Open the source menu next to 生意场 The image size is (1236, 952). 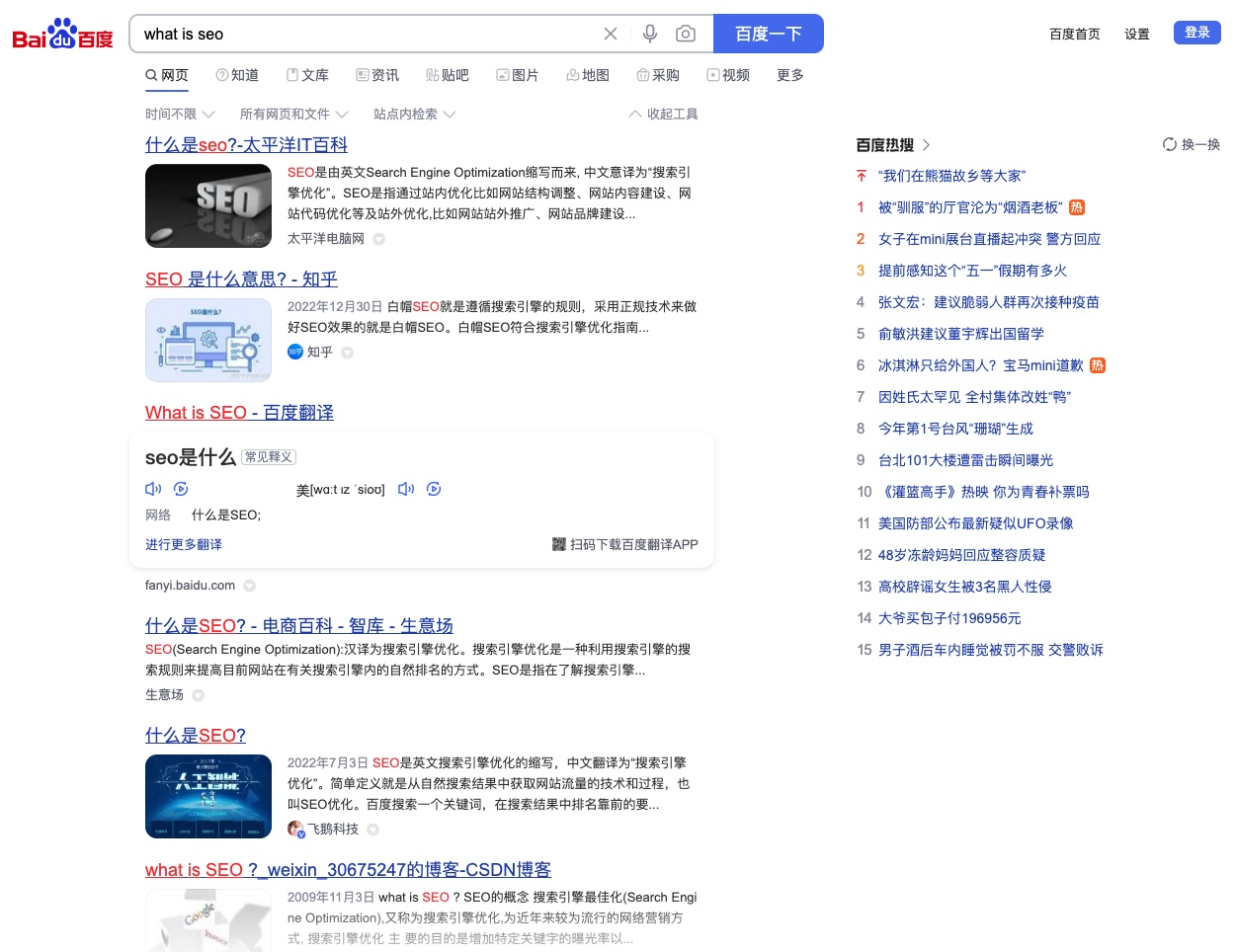coord(198,695)
